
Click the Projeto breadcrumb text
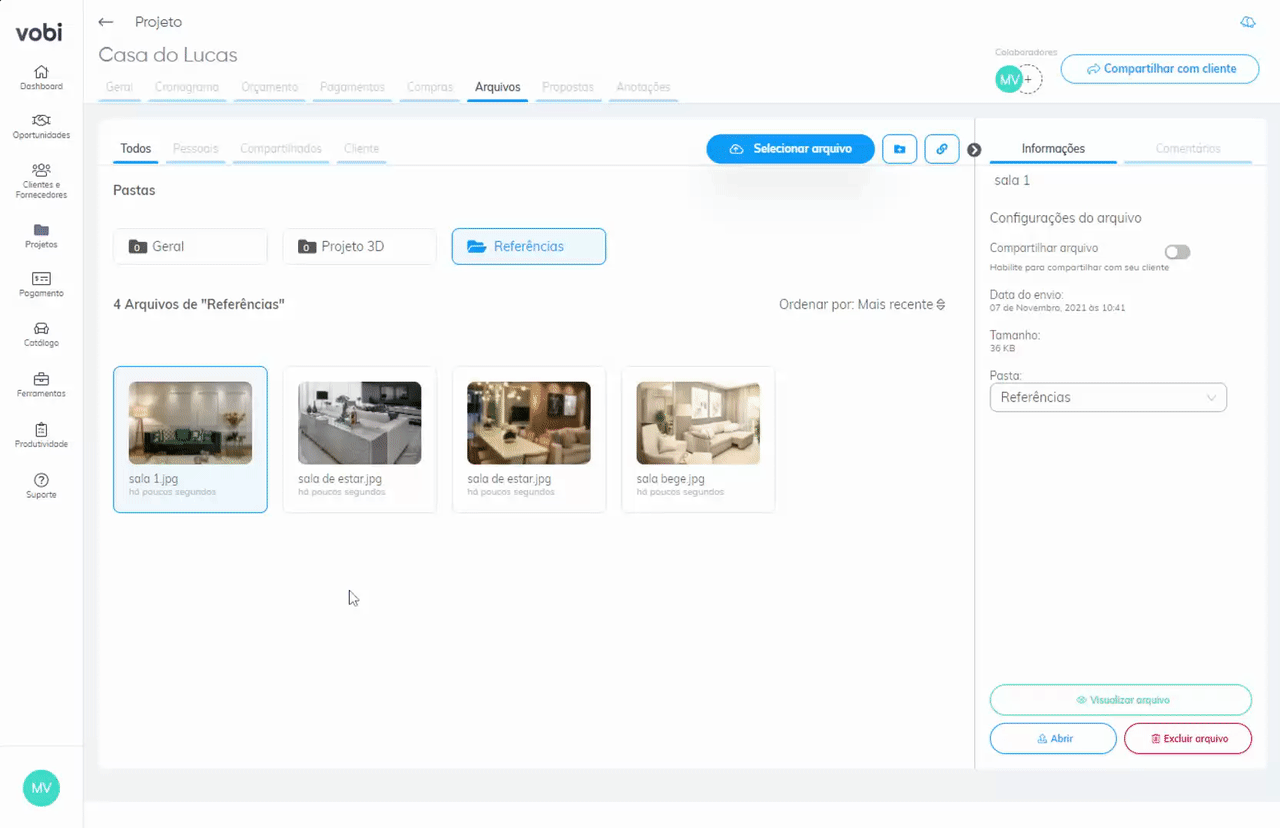(x=159, y=22)
